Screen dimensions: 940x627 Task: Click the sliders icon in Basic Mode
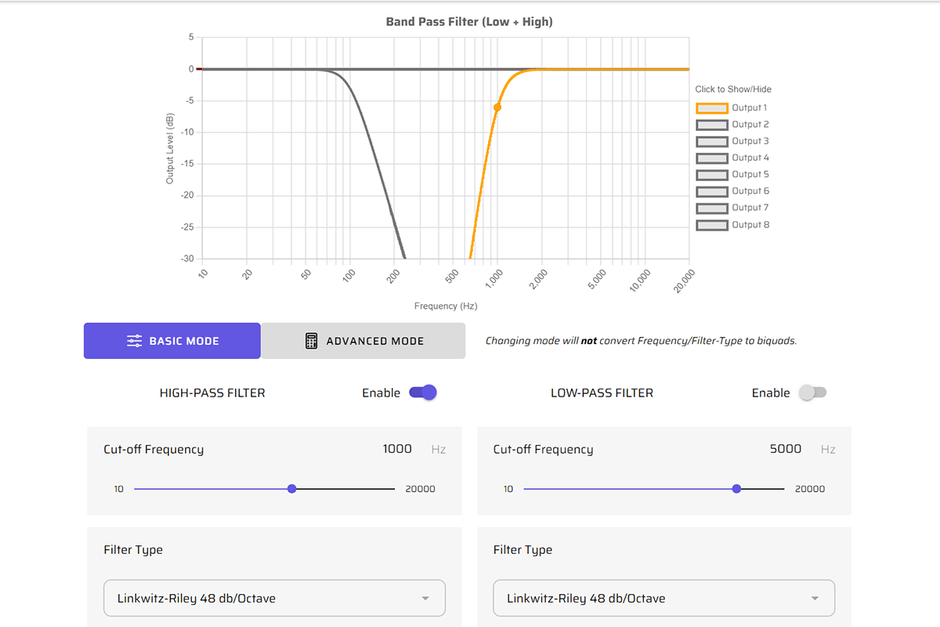click(134, 341)
